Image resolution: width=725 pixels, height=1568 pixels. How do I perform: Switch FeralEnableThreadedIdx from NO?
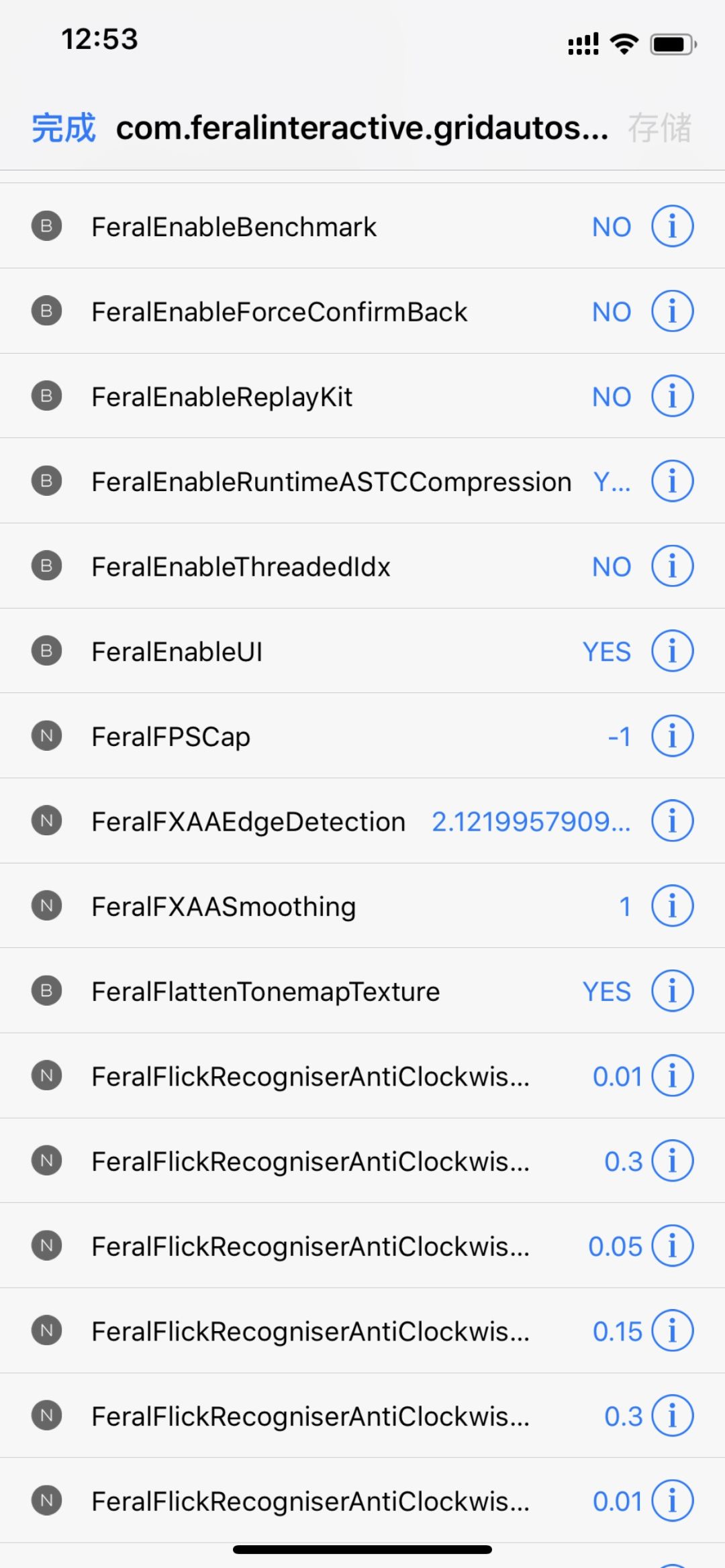[x=612, y=567]
